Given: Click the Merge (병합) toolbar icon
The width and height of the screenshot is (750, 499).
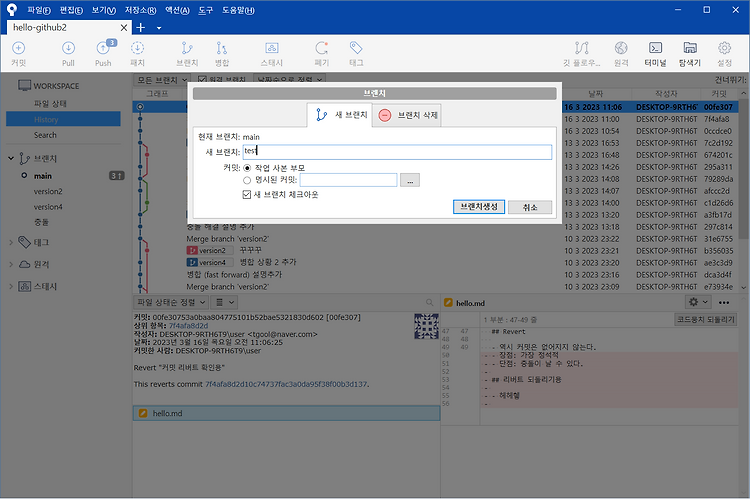Looking at the screenshot, I should [x=221, y=49].
